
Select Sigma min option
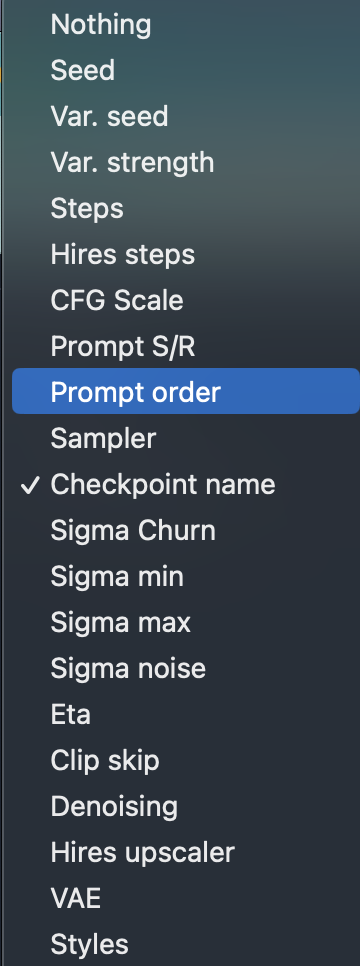pyautogui.click(x=185, y=577)
